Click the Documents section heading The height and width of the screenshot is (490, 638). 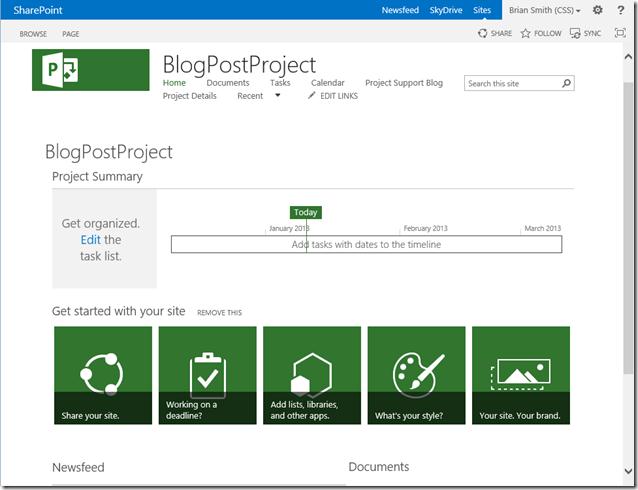(x=379, y=466)
